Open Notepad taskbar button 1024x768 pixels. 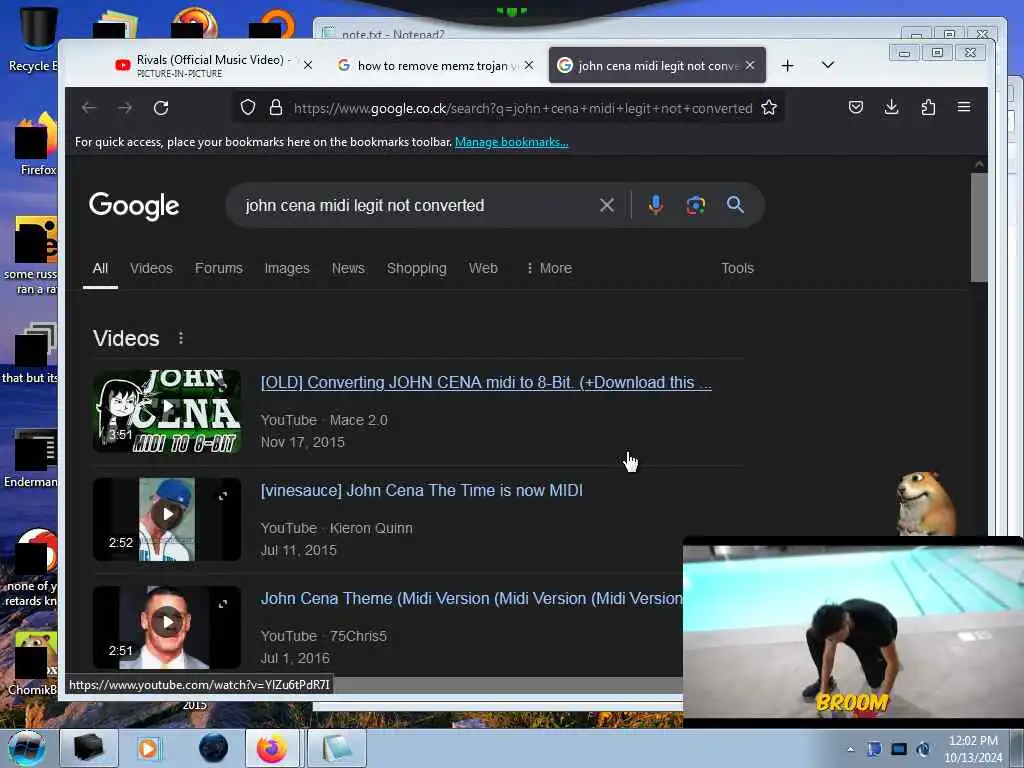pos(336,748)
